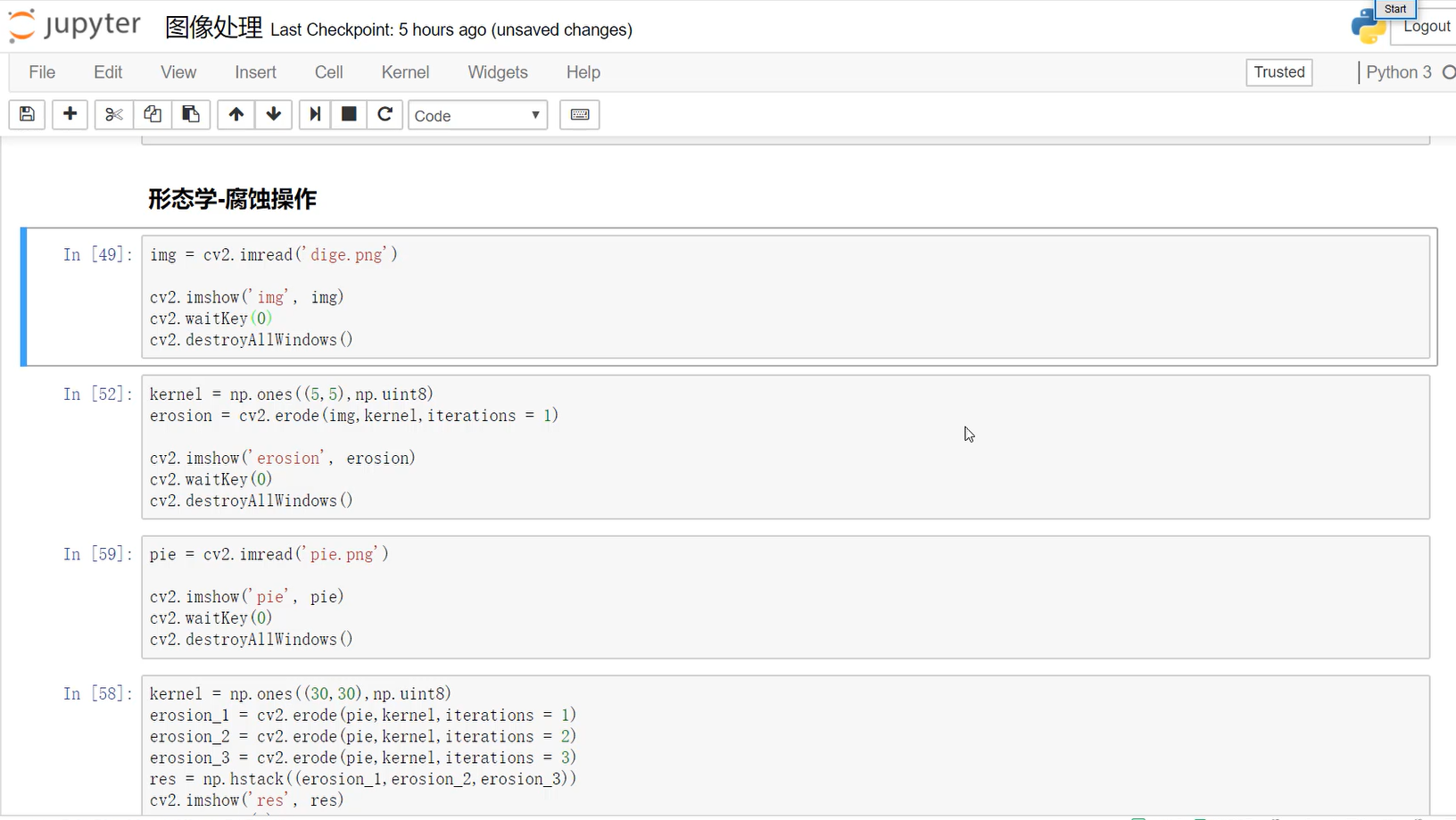This screenshot has height=820, width=1456.
Task: Click inside the pie.png imread code cell
Action: (785, 597)
